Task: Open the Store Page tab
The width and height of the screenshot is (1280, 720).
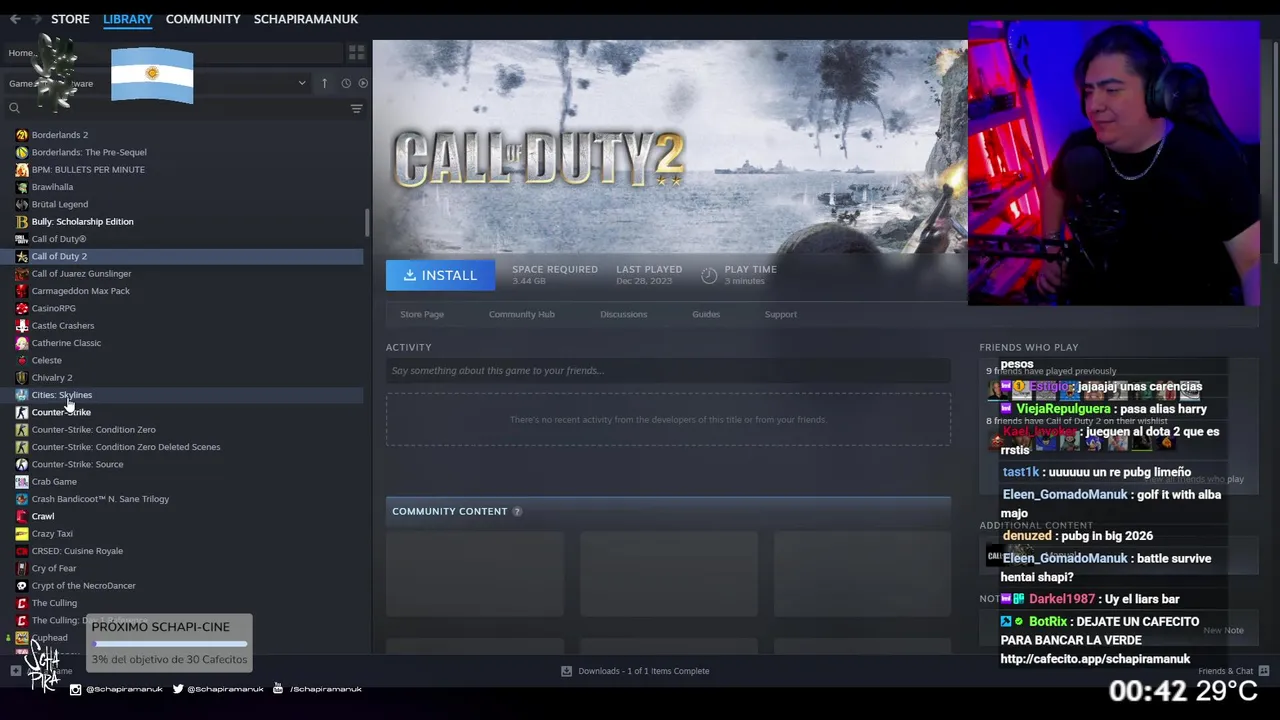Action: tap(422, 314)
